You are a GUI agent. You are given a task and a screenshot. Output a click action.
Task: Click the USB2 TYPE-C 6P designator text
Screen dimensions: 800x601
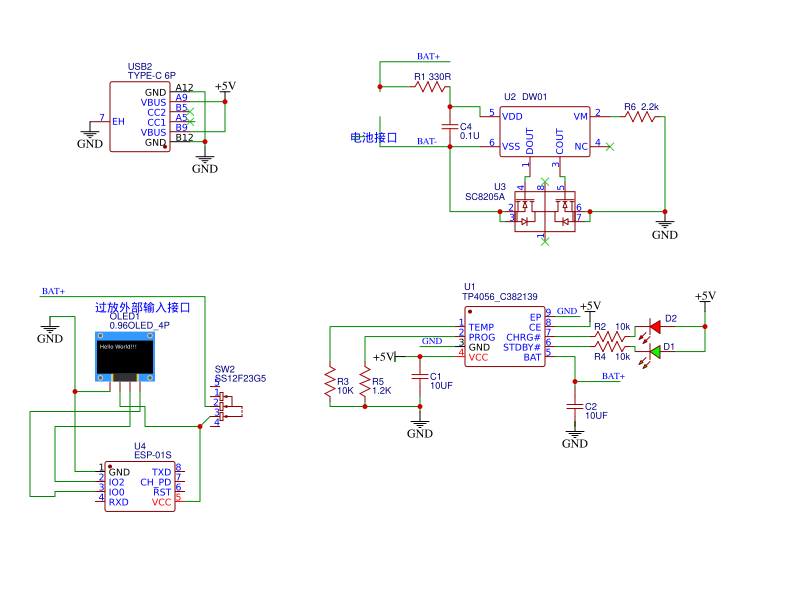(x=152, y=71)
